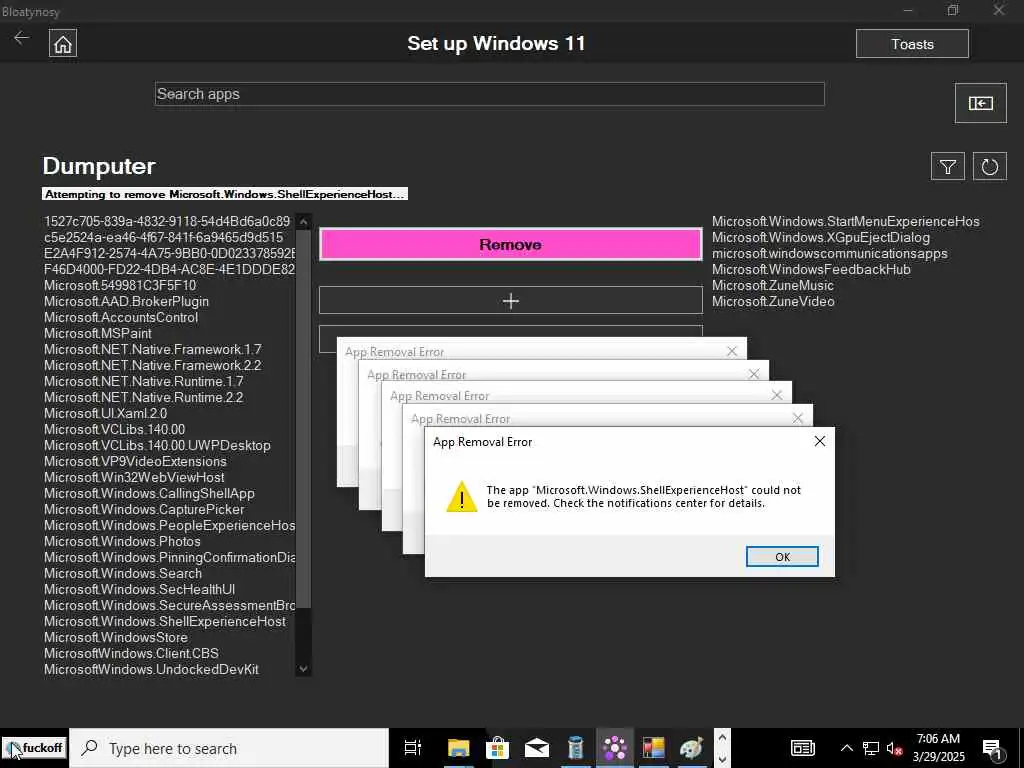This screenshot has width=1024, height=768.
Task: Open the Bloatynosy taskbar icon
Action: pos(615,748)
